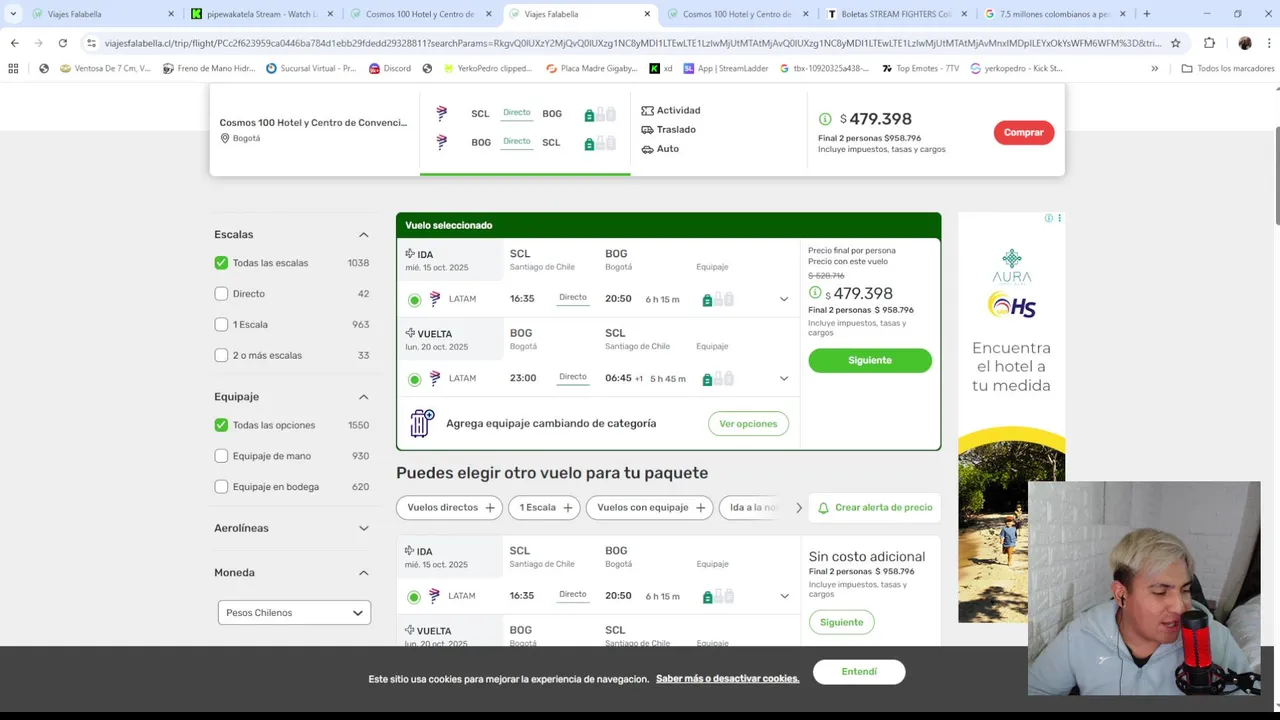Open tab search dropdown in title bar

click(x=13, y=14)
